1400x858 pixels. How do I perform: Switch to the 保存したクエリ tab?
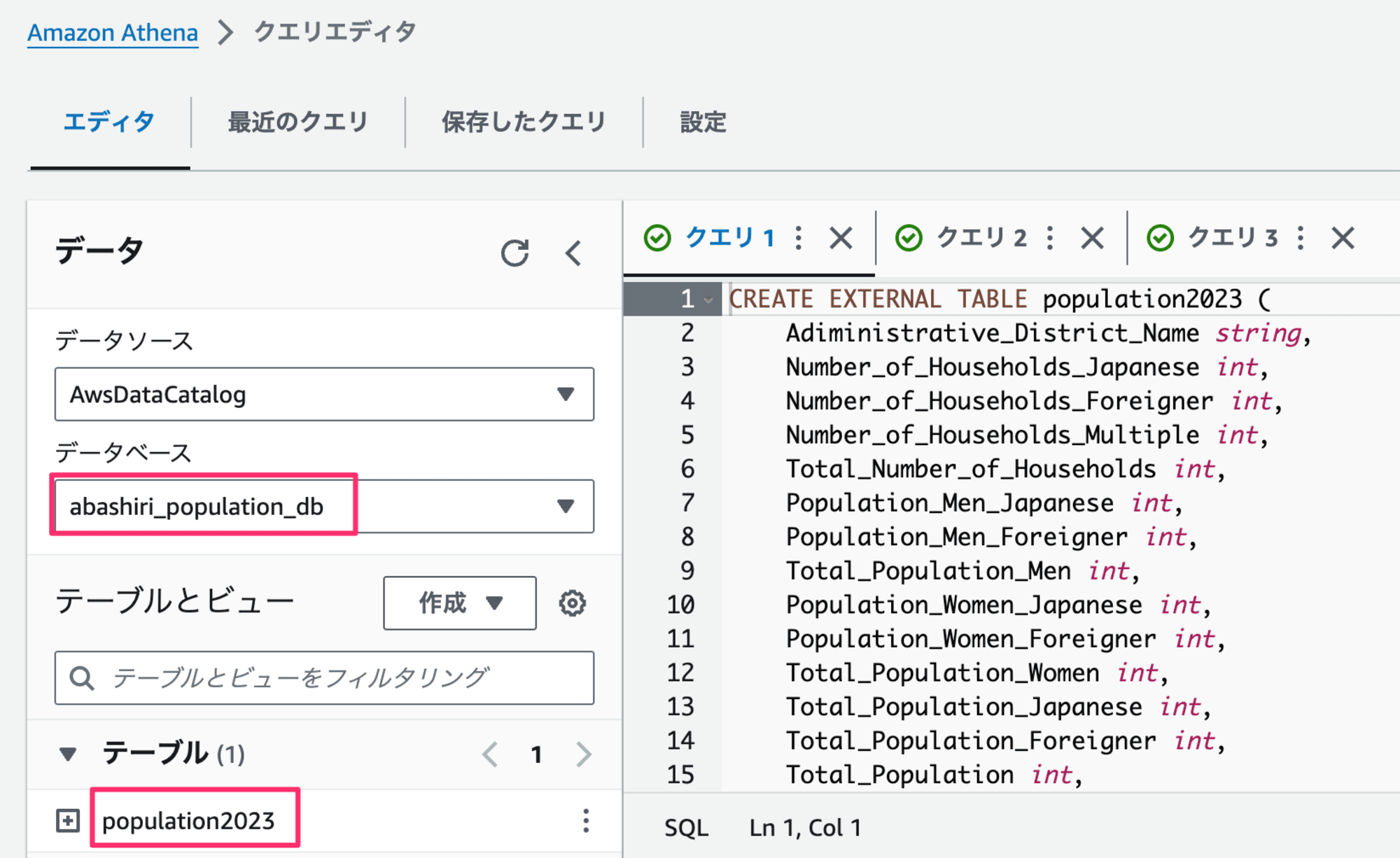(x=524, y=122)
